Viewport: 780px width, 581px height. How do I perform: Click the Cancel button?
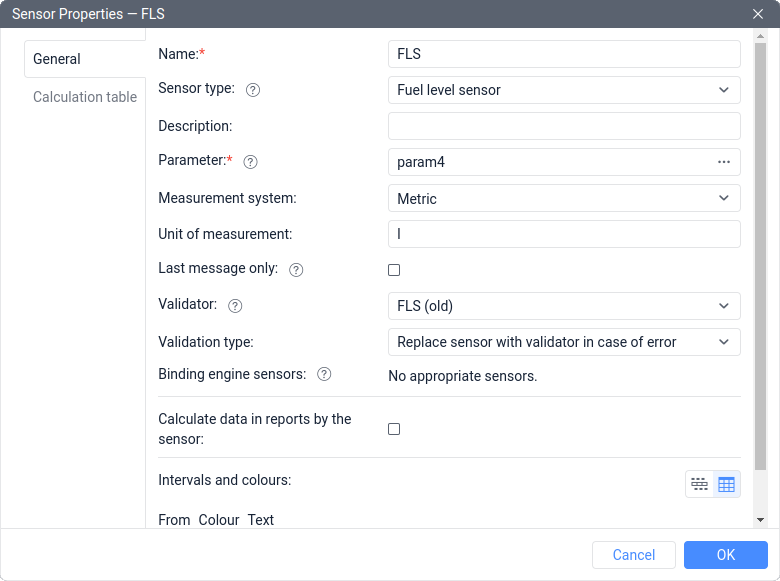coord(634,555)
